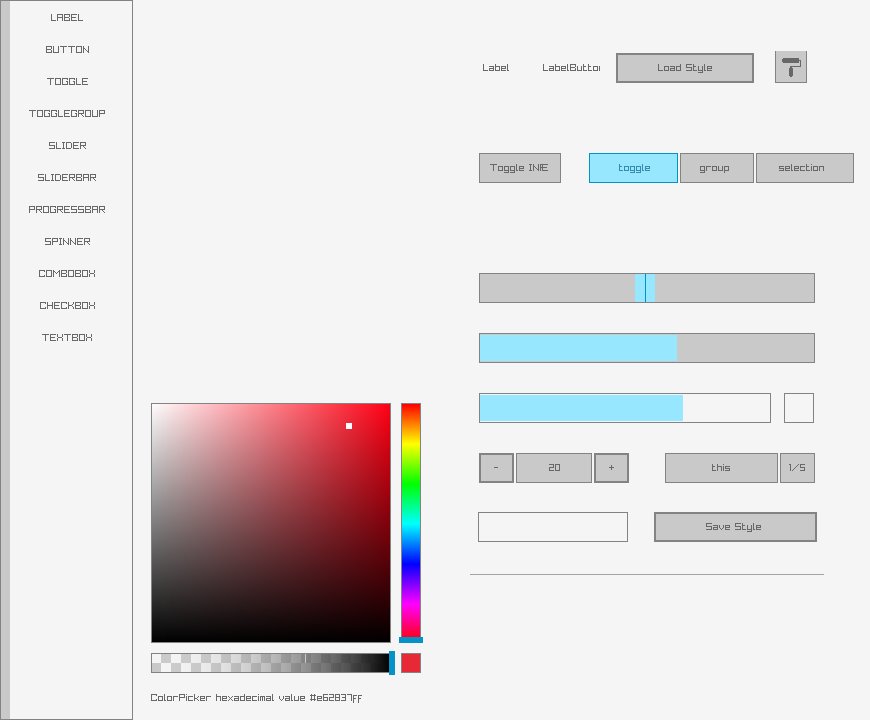Increase spinner value with plus button
Screen dimensions: 870x720
coord(611,468)
